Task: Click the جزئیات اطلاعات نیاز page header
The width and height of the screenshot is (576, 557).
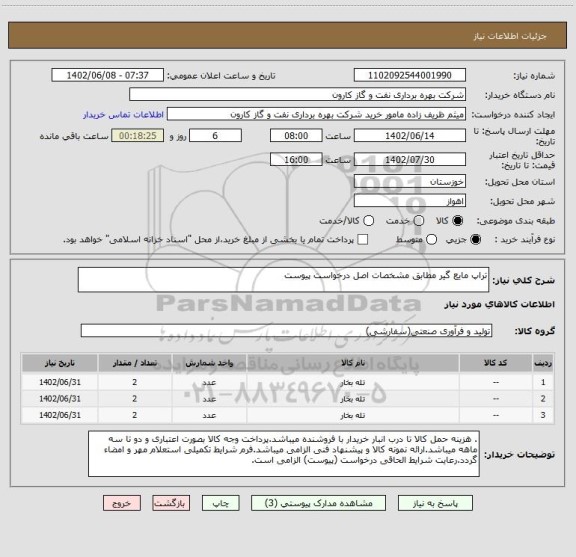Action: (x=510, y=36)
